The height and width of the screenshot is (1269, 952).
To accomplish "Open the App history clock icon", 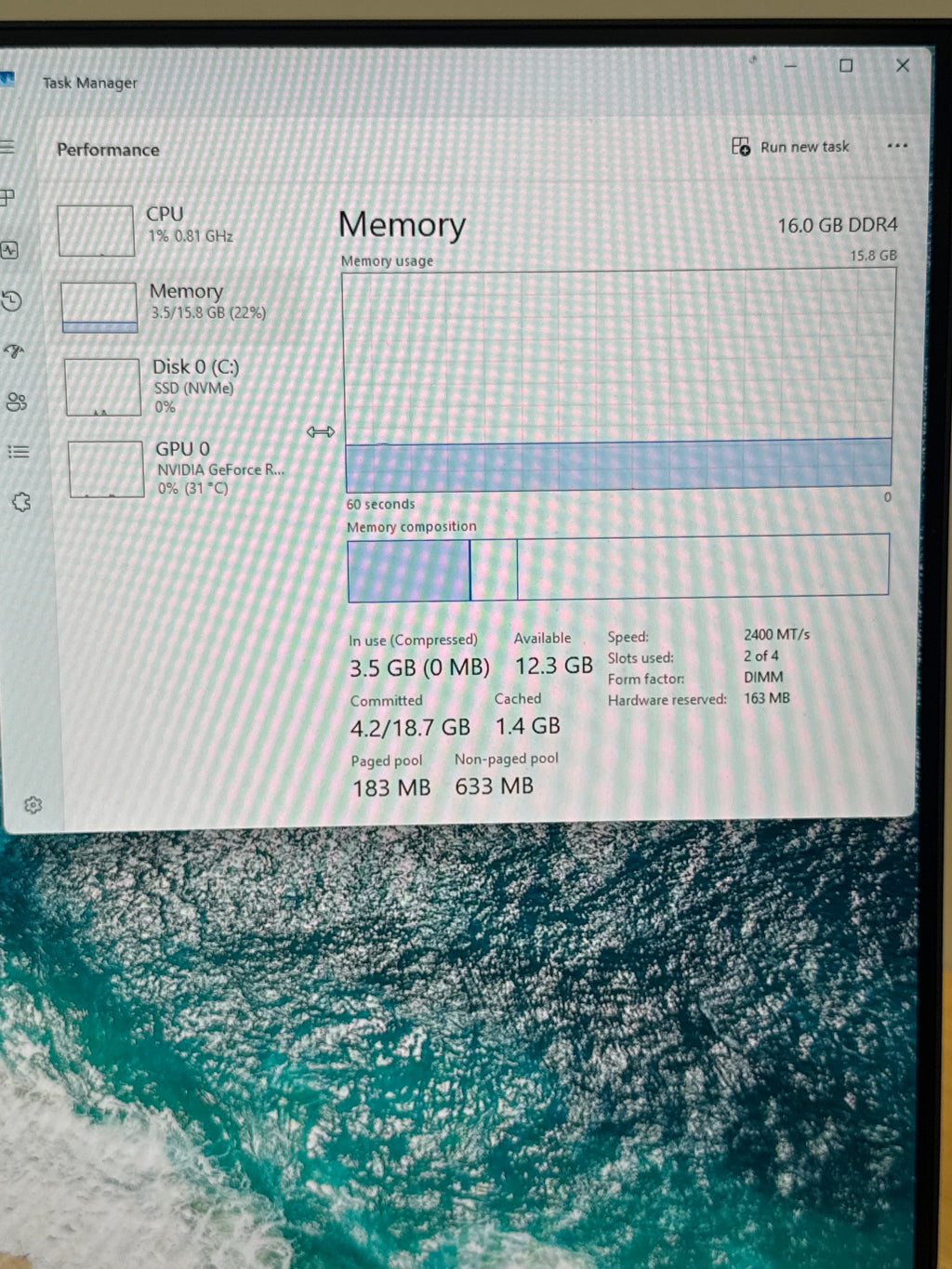I will pos(11,300).
